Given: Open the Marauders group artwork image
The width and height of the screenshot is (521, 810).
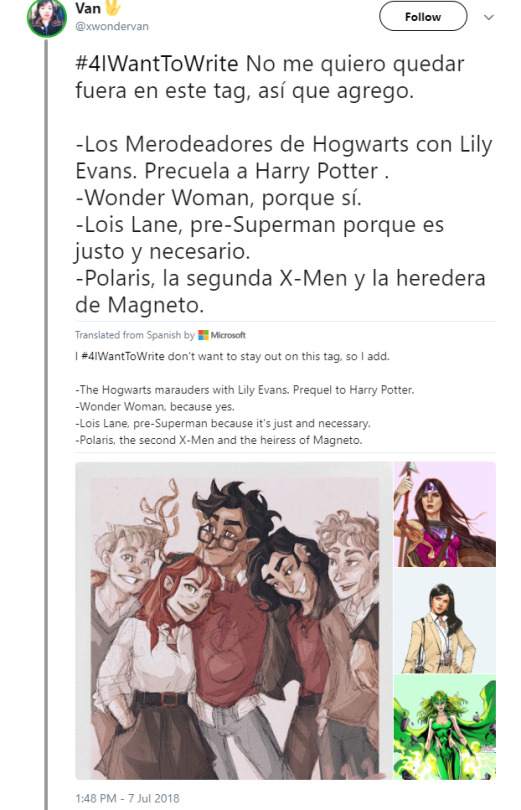Looking at the screenshot, I should [x=234, y=620].
